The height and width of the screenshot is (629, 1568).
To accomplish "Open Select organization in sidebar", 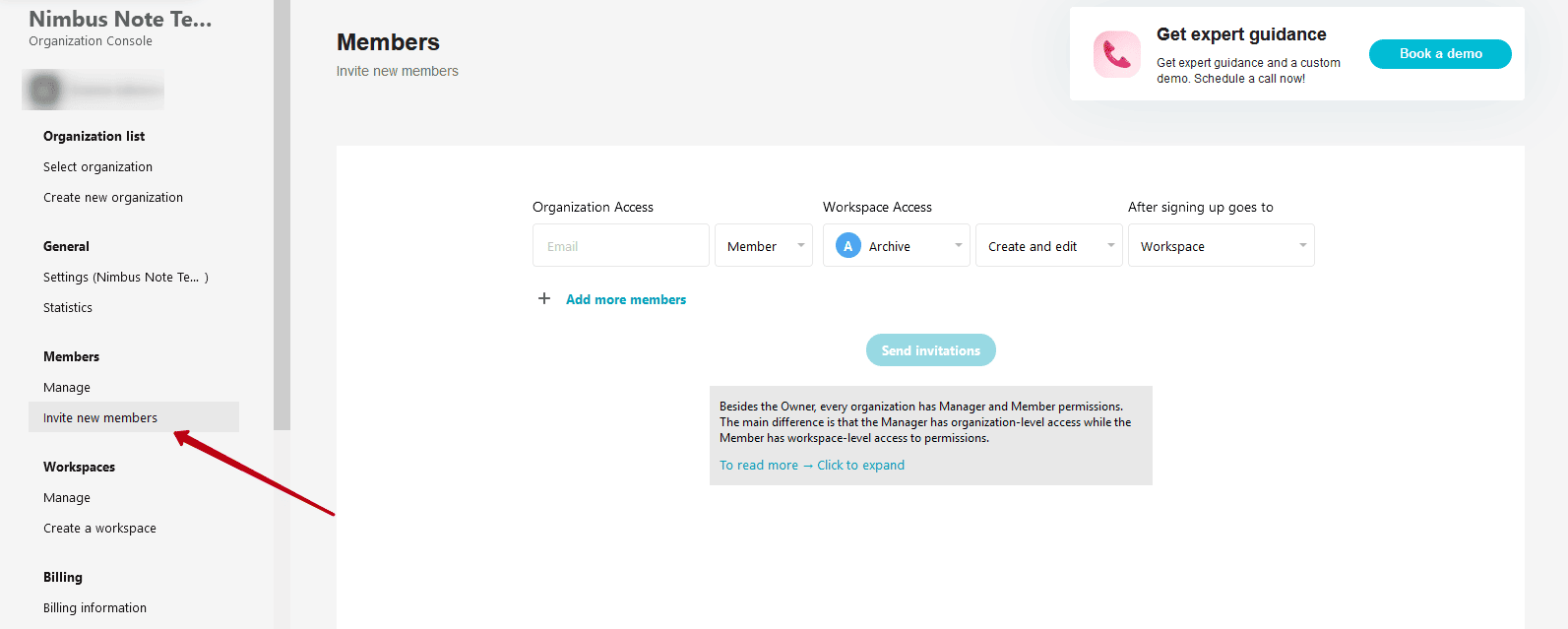I will tap(97, 167).
